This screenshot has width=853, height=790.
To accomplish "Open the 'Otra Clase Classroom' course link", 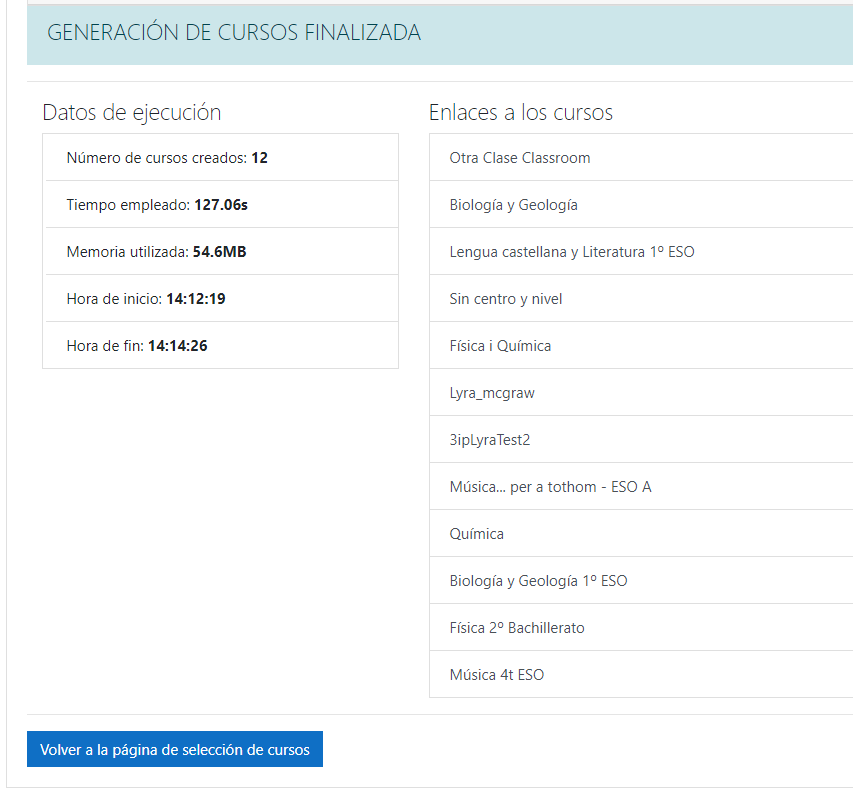I will tap(520, 158).
